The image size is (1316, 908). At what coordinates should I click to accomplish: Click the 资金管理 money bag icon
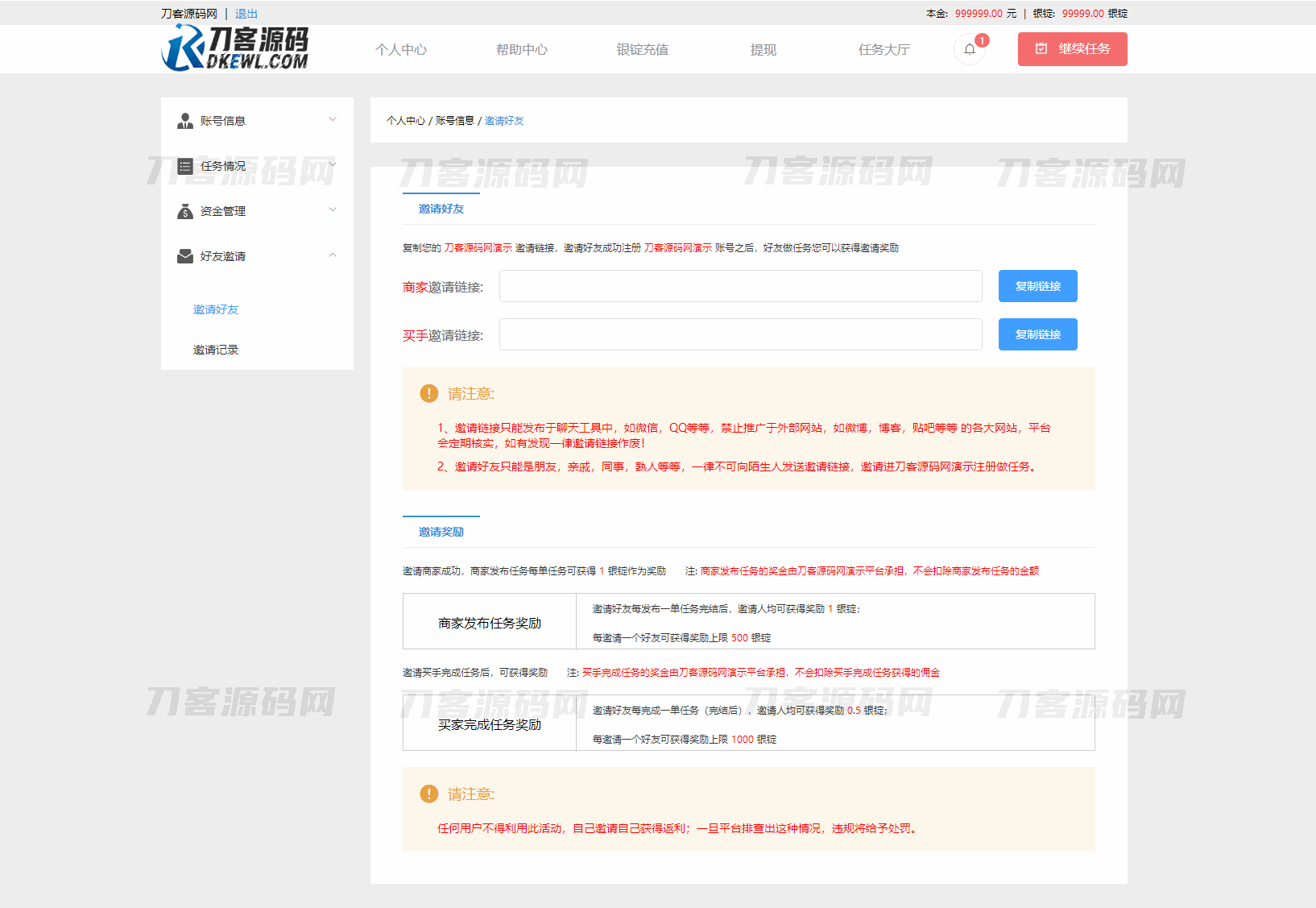point(184,211)
